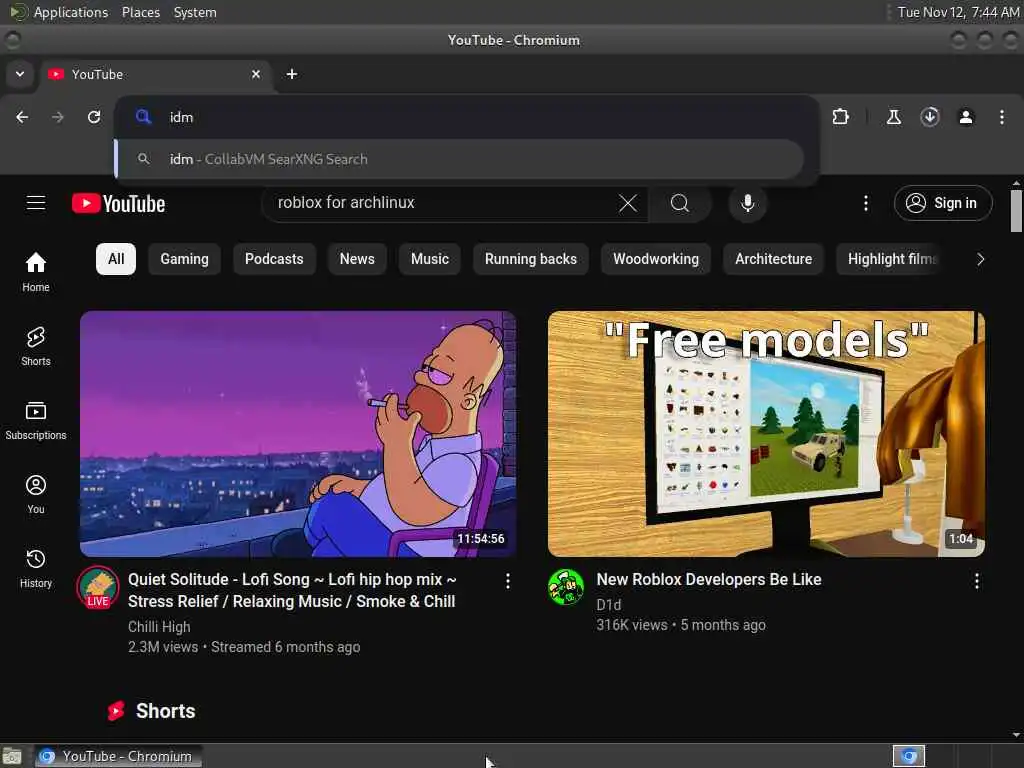Click the Shorts section heading
Image resolution: width=1024 pixels, height=768 pixels.
pyautogui.click(x=165, y=711)
